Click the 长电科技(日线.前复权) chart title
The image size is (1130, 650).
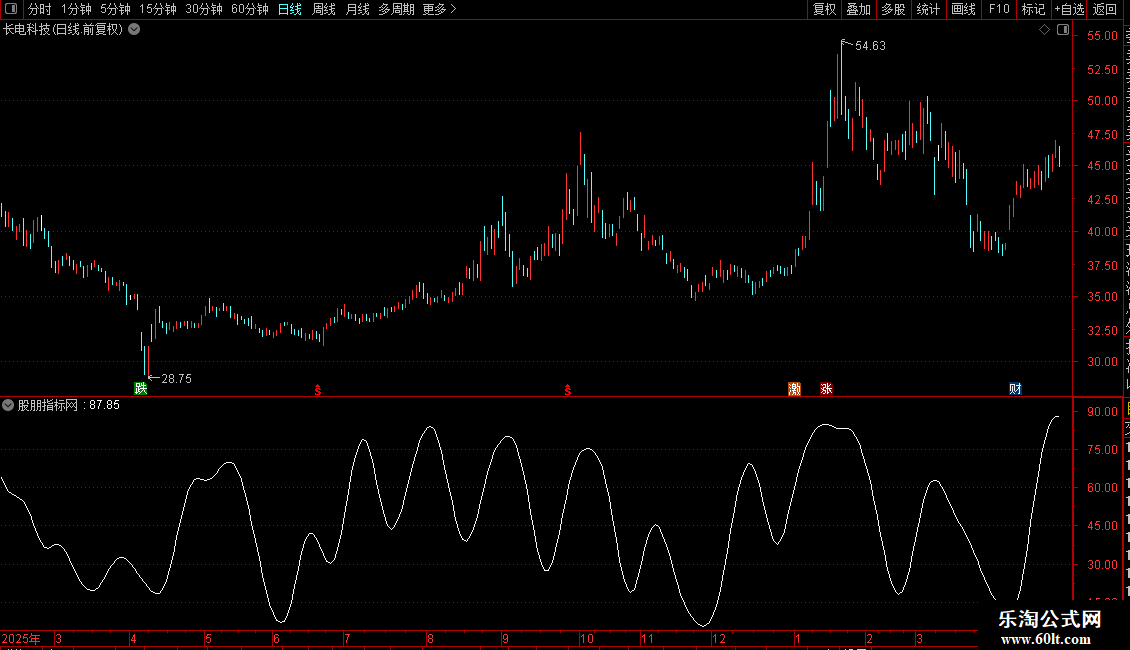click(x=63, y=30)
